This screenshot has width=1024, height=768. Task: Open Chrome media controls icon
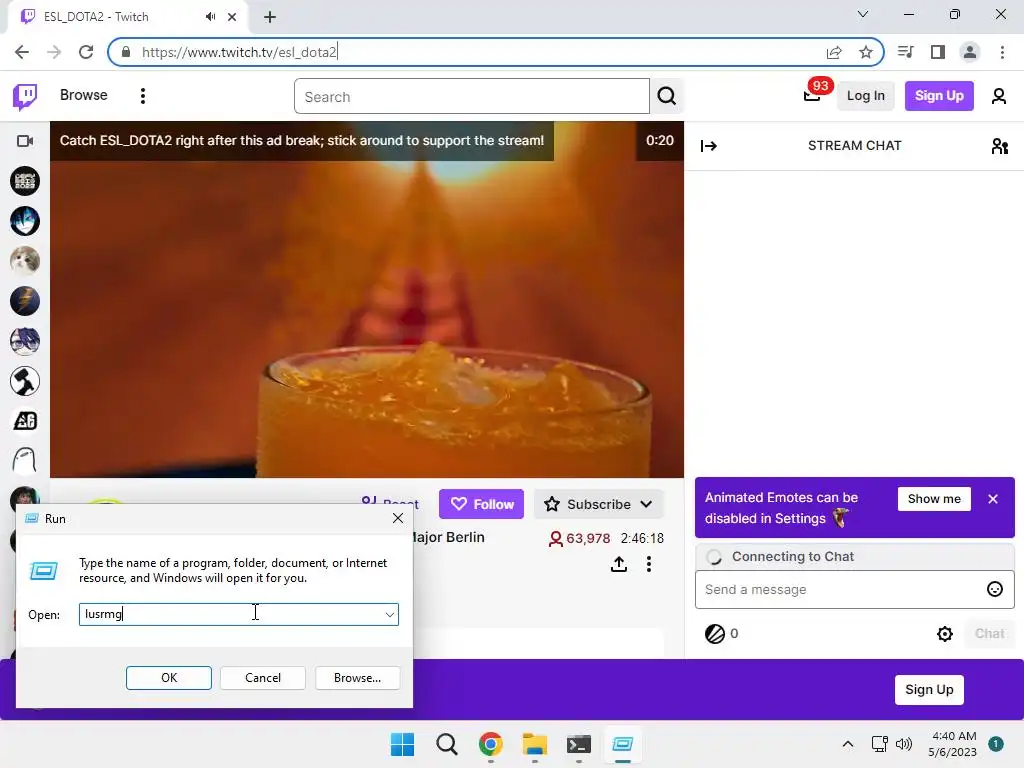[906, 52]
